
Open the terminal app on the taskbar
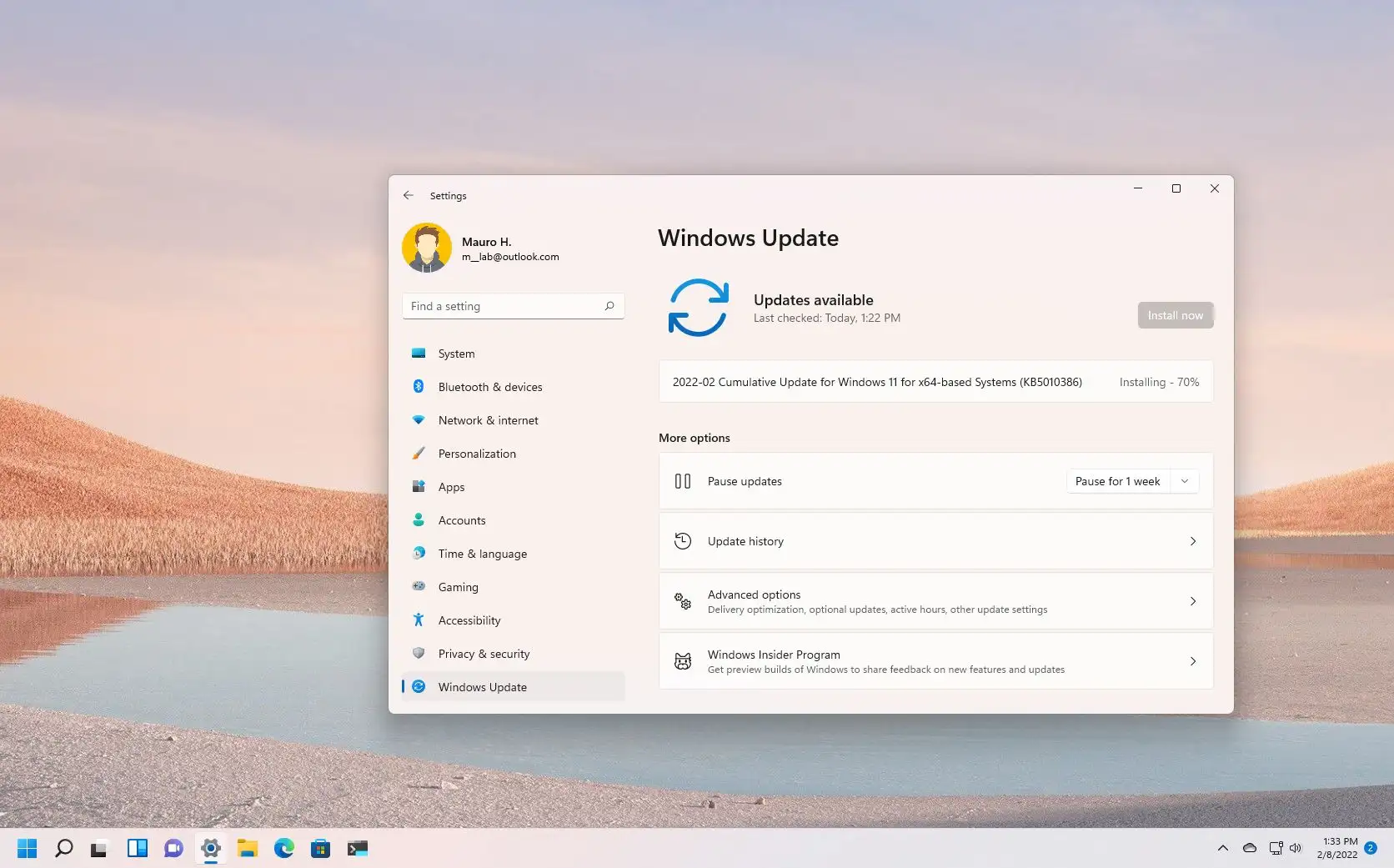pos(358,848)
